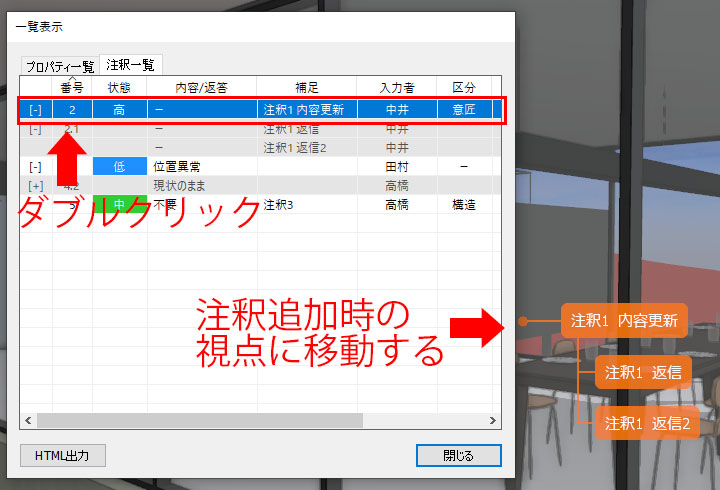The width and height of the screenshot is (720, 490).
Task: Click the orange 注釈1 内容更新 annotation label
Action: 624,322
